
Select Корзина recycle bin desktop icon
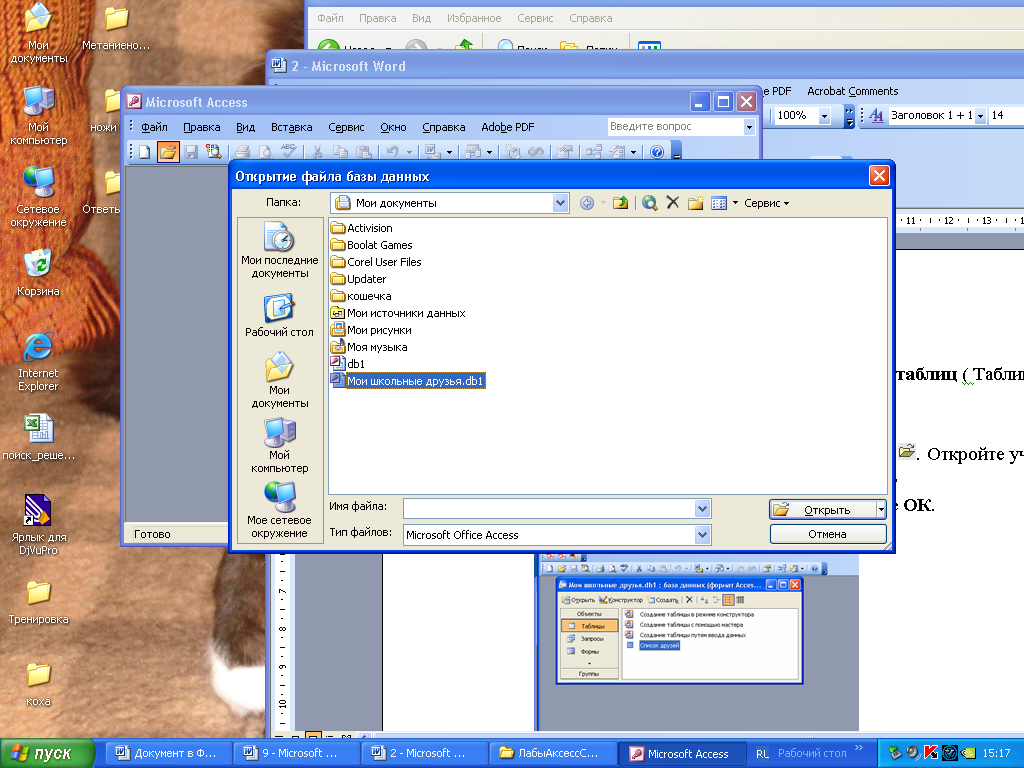click(38, 274)
